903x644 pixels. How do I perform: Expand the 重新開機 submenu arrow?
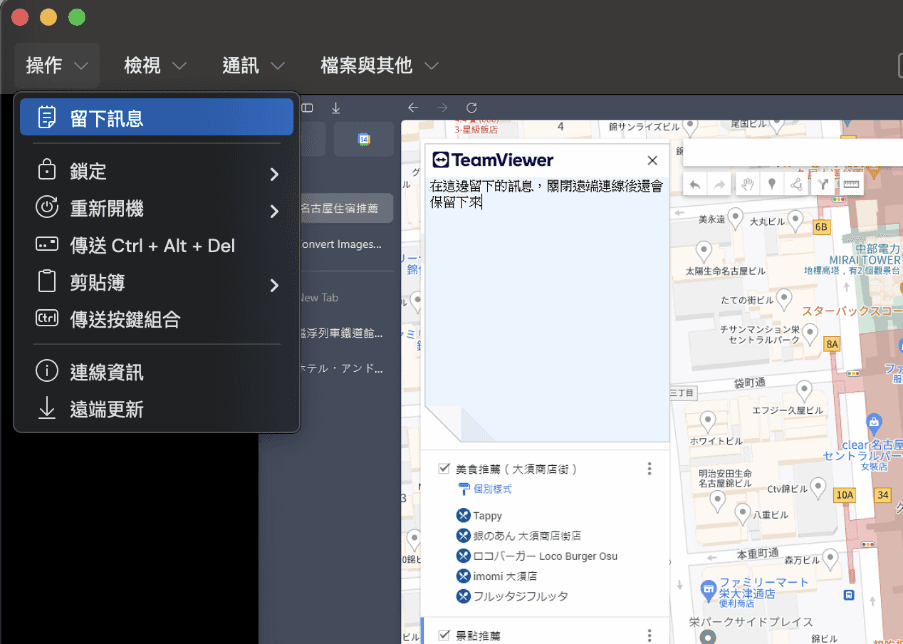pyautogui.click(x=275, y=211)
